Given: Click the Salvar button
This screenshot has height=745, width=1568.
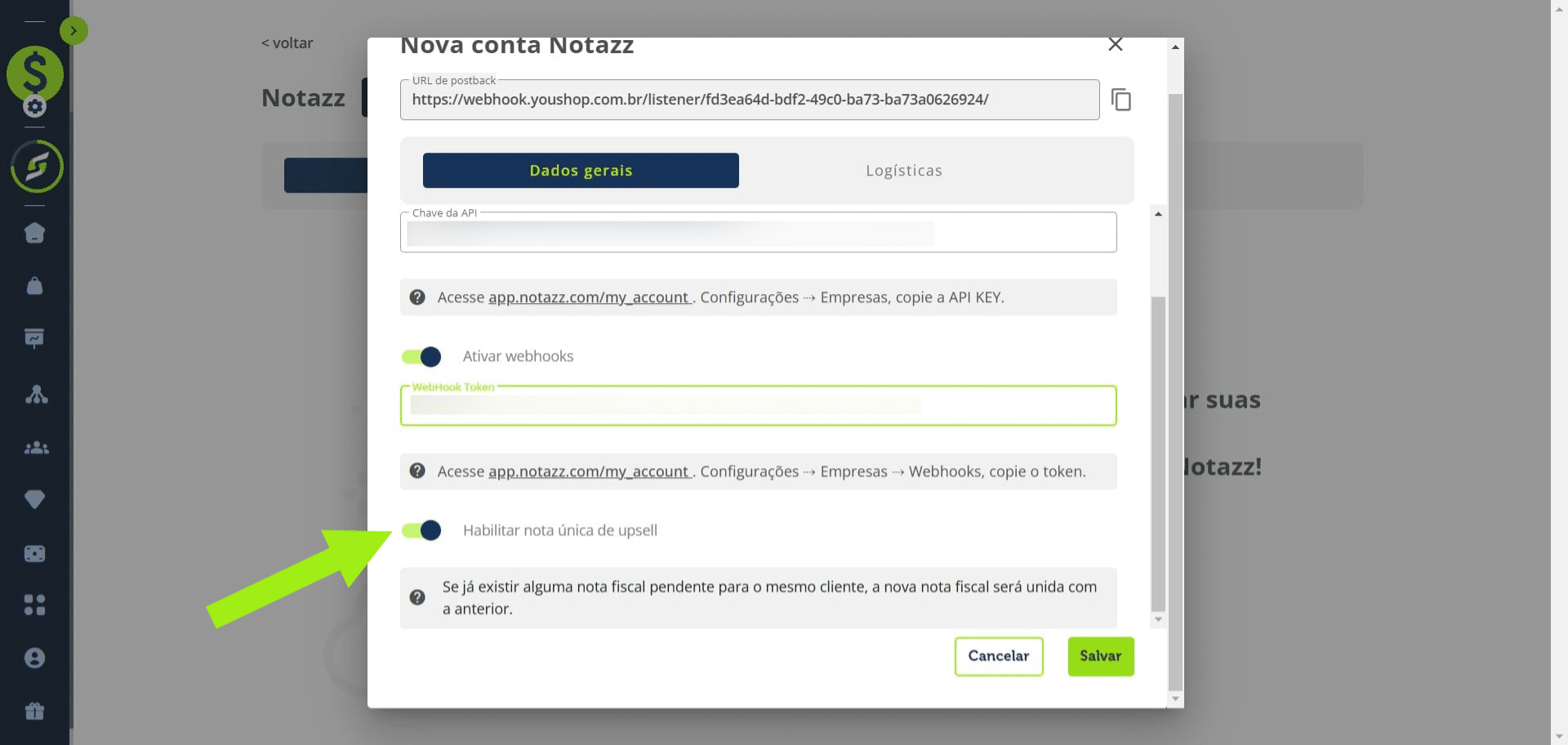Looking at the screenshot, I should [1101, 657].
